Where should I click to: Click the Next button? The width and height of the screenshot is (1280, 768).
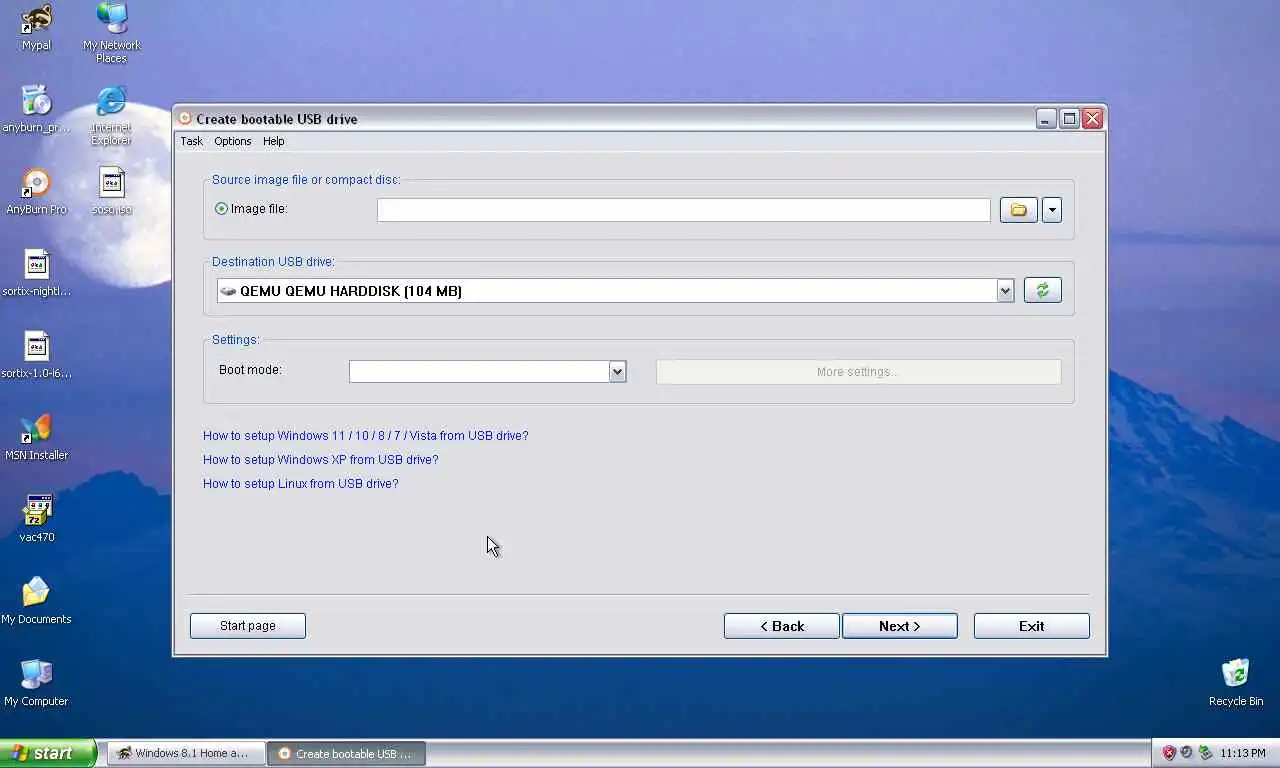coord(899,626)
